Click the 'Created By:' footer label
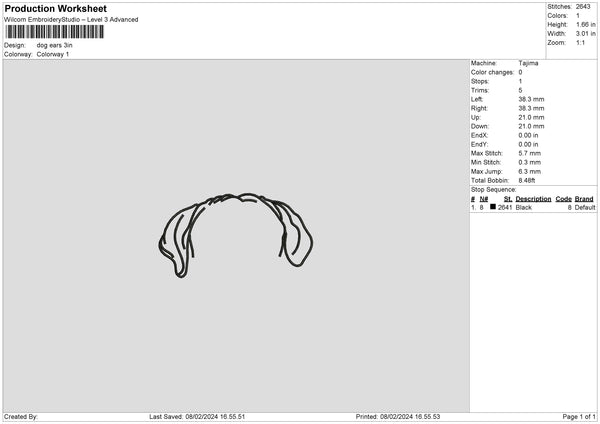This screenshot has height=424, width=600. coord(21,417)
